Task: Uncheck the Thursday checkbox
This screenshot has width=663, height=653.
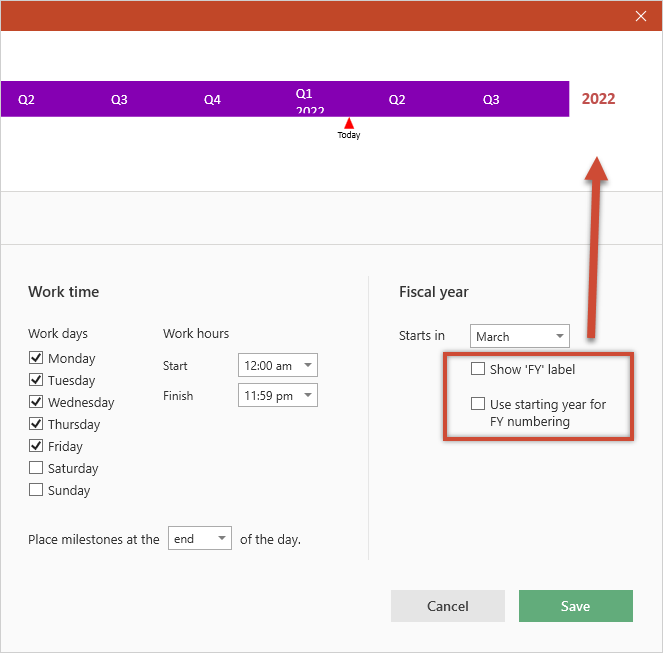Action: point(36,424)
